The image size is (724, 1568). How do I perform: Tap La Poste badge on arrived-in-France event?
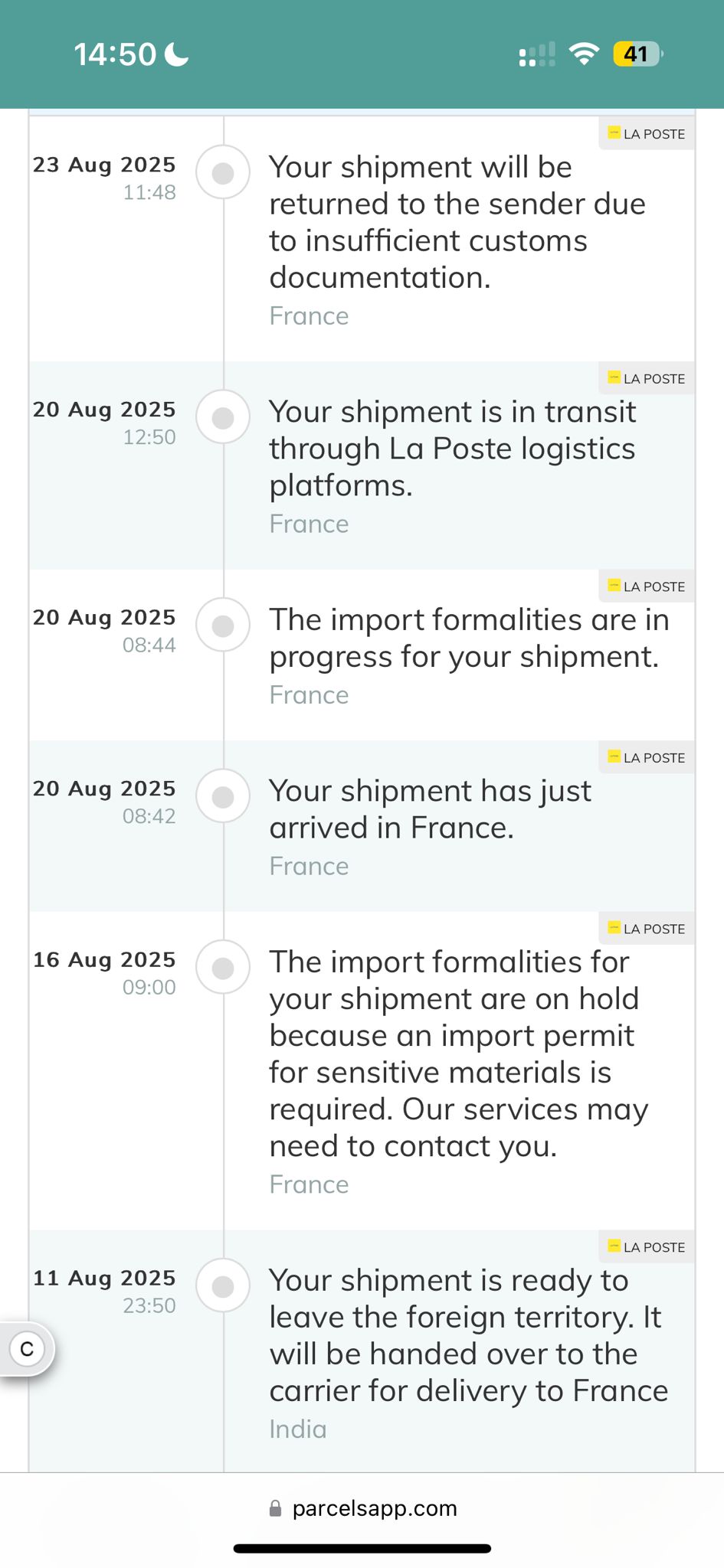(647, 757)
